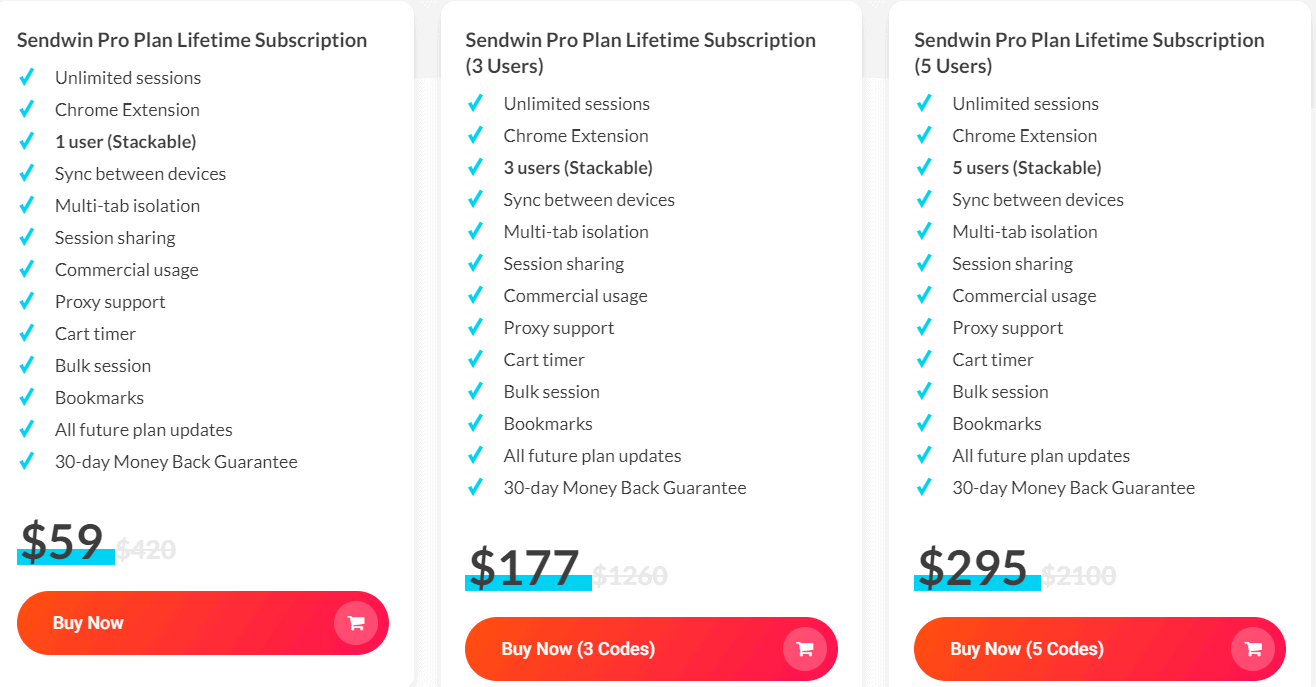Screen dimensions: 1316x687
Task: Click the checkmark beside Session sharing in third plan
Action: 925,262
